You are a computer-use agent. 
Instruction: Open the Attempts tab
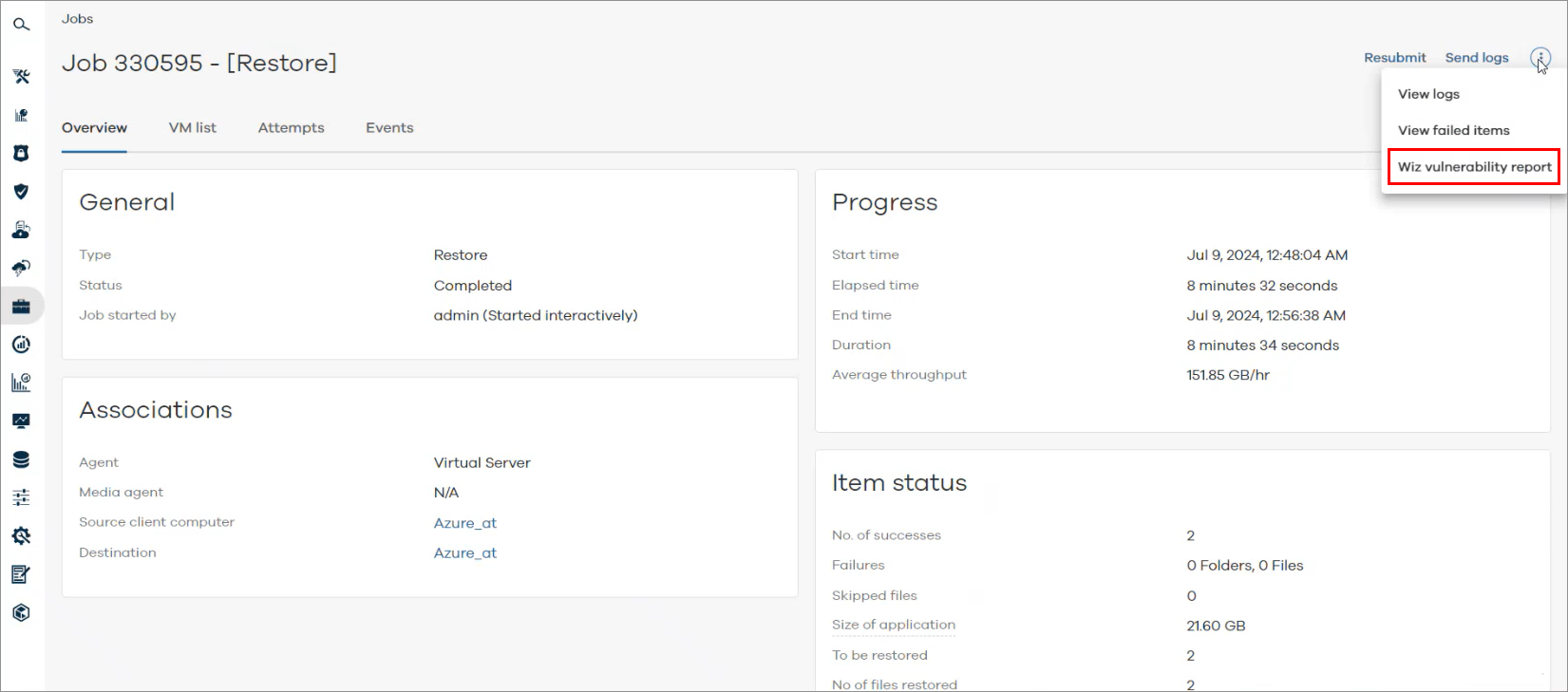[x=291, y=128]
